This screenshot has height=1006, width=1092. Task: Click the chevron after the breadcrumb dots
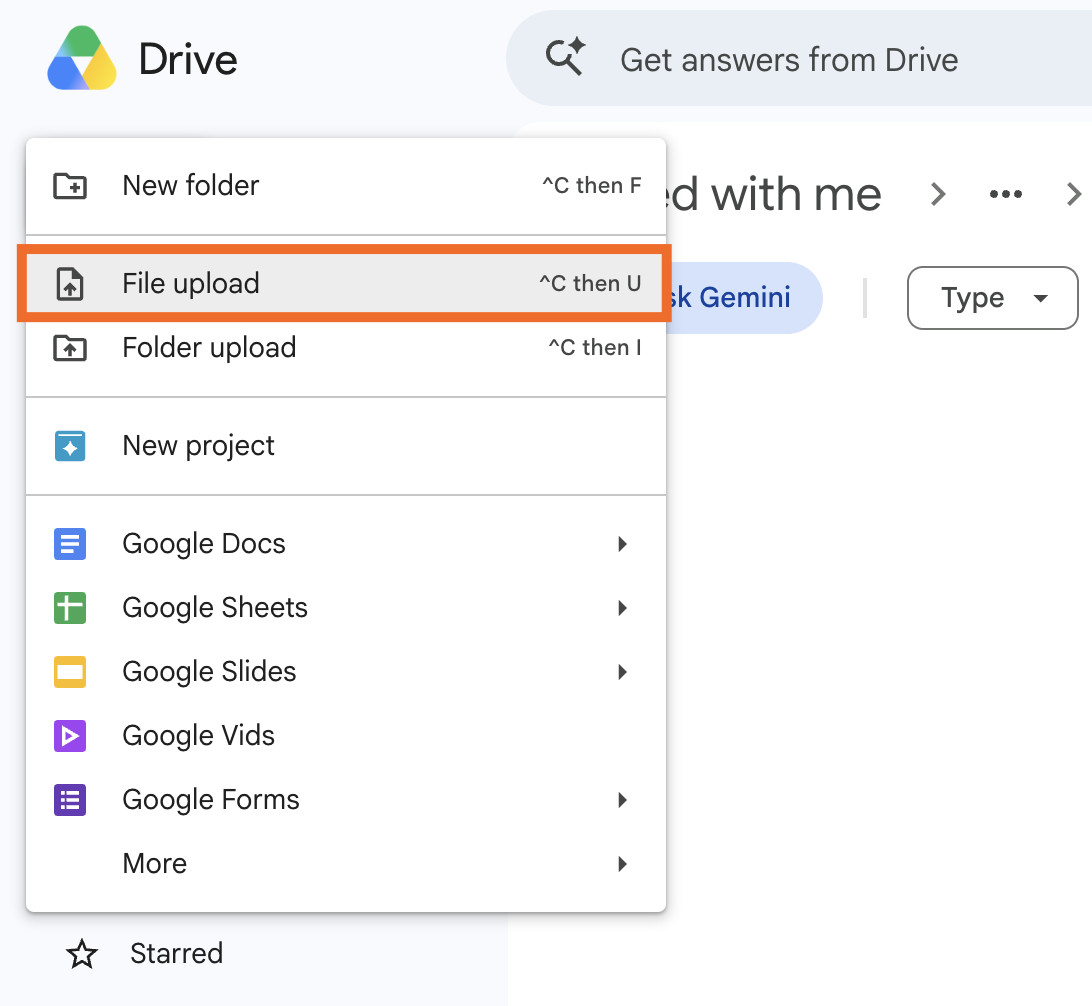[x=1074, y=194]
